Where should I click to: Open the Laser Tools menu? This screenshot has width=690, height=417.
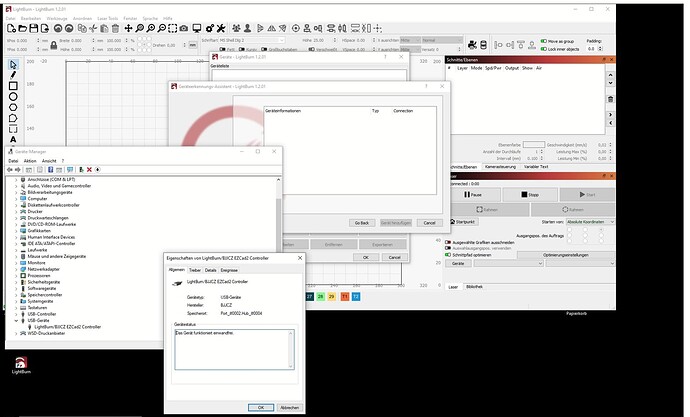tap(107, 18)
